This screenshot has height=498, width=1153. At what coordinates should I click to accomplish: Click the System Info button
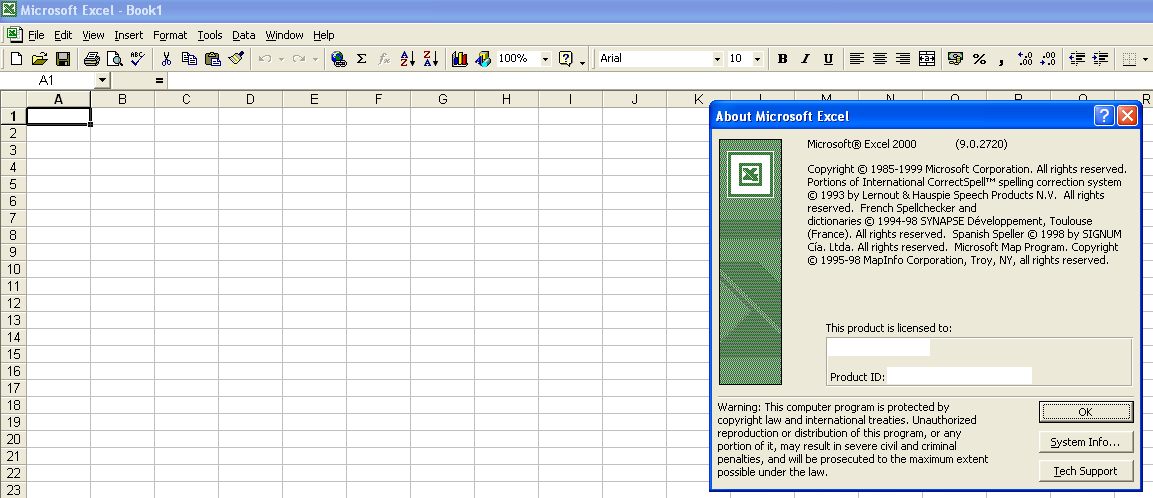click(x=1085, y=442)
